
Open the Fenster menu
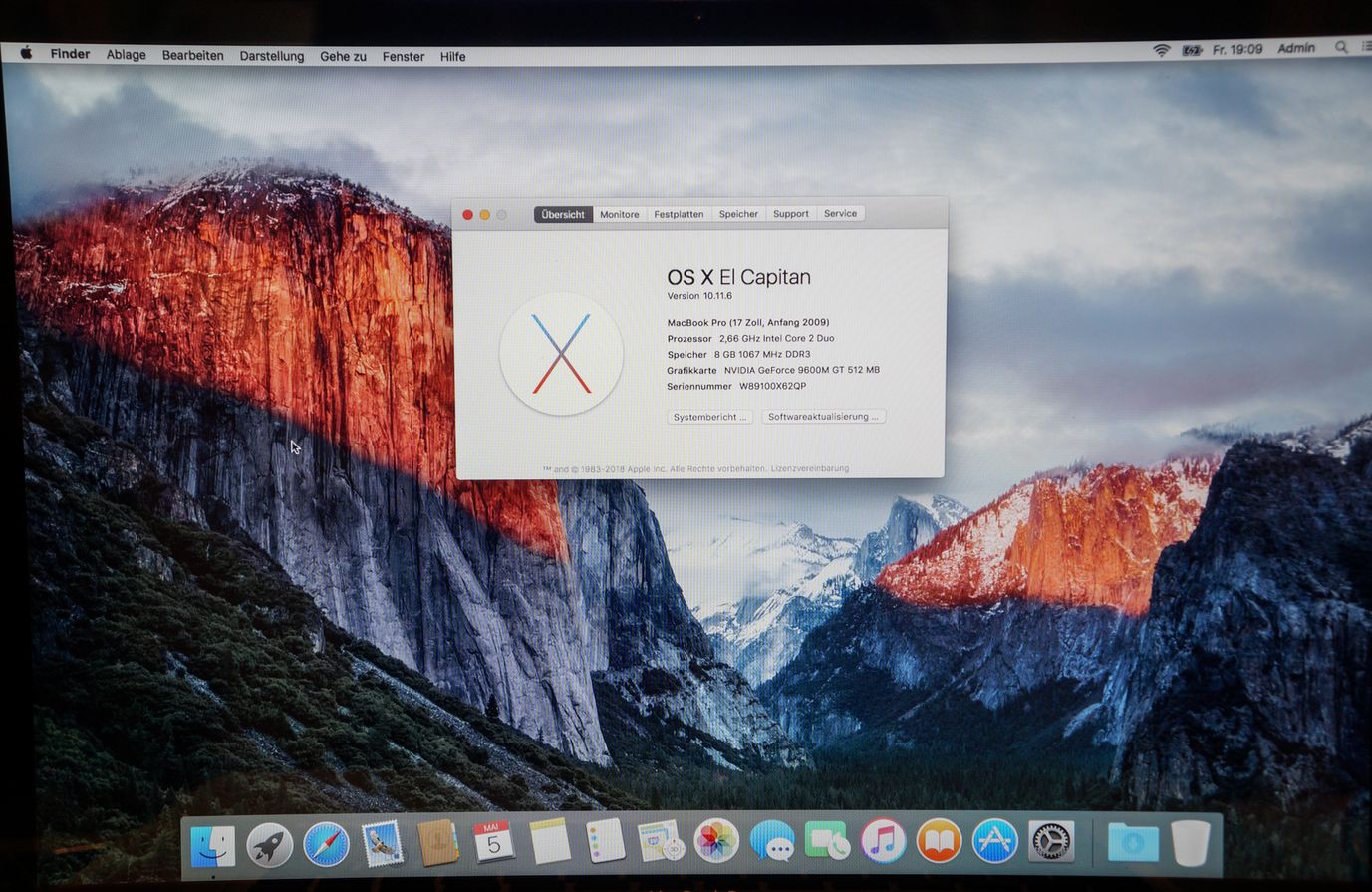click(403, 56)
